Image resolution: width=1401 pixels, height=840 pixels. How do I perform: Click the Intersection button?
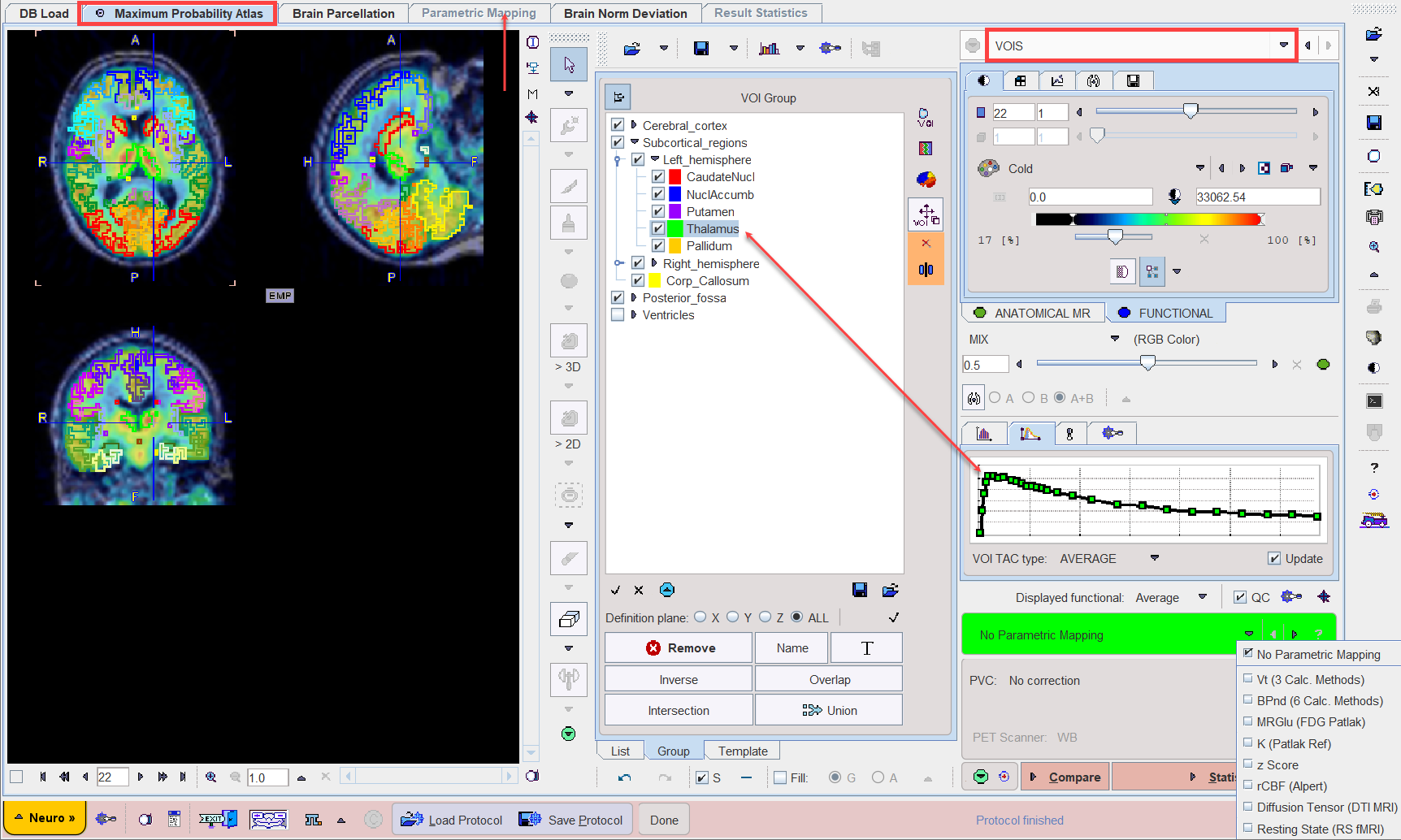click(x=679, y=710)
